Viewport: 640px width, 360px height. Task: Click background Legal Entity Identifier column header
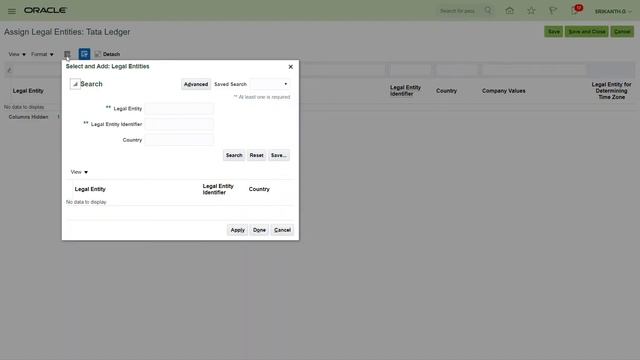pos(405,91)
